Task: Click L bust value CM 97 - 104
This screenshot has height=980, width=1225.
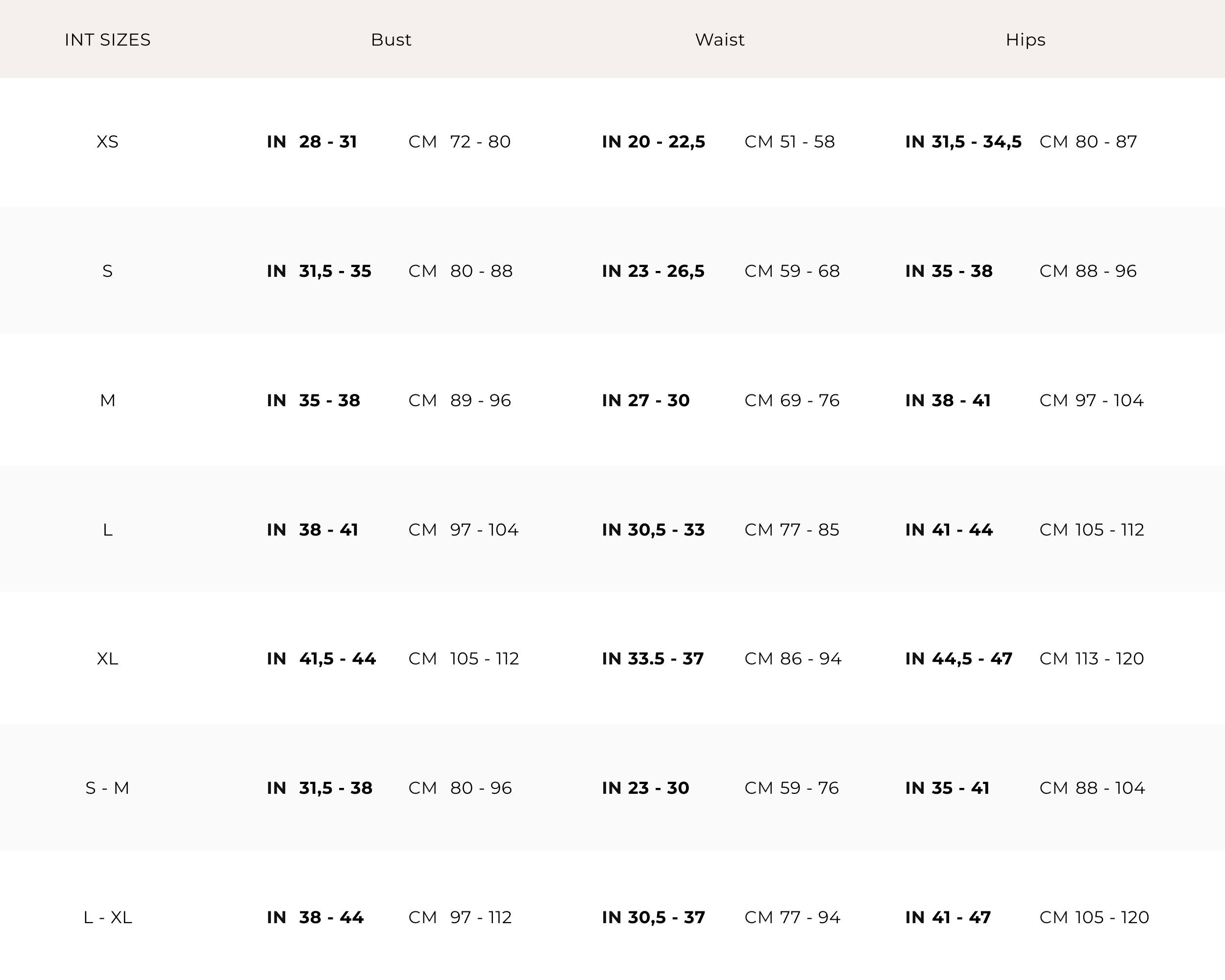Action: click(463, 530)
